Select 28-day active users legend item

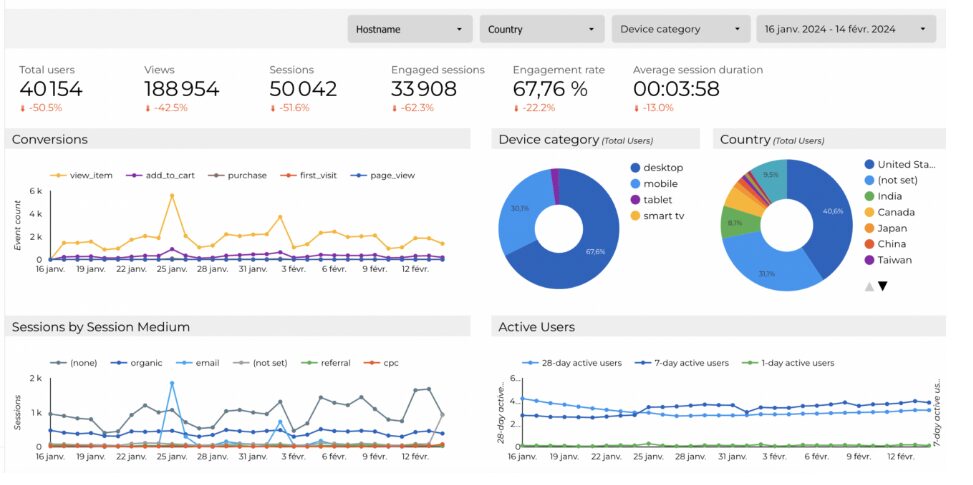pos(571,363)
